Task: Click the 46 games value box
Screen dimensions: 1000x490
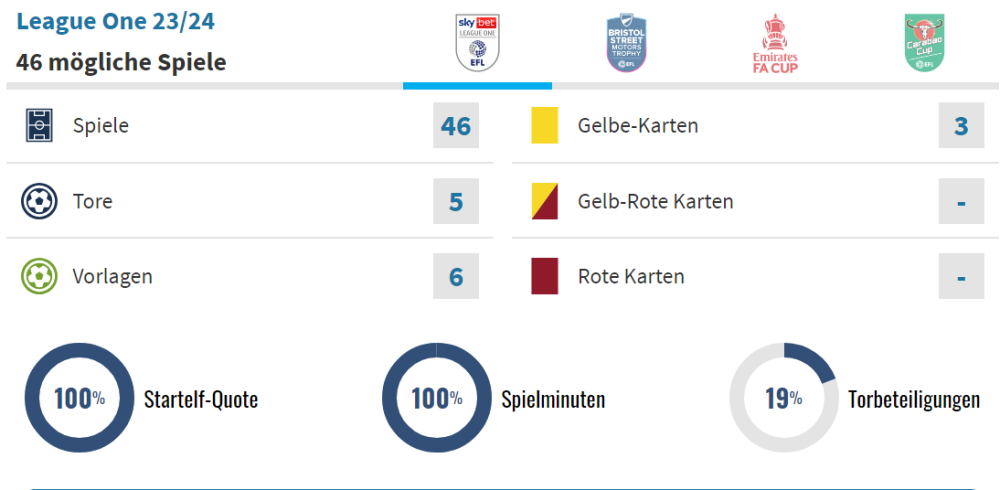Action: pos(456,126)
